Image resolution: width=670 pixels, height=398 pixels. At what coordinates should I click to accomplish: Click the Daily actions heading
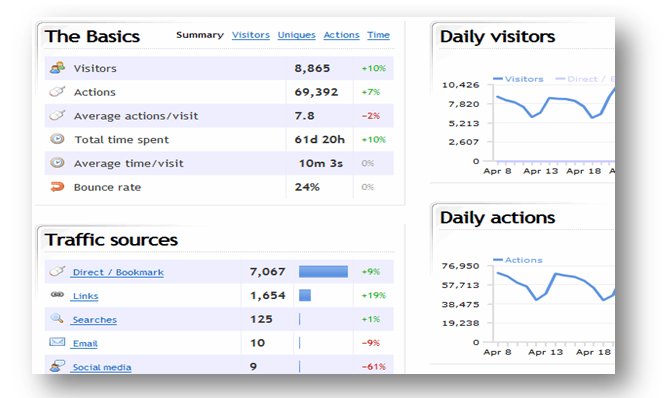click(497, 218)
